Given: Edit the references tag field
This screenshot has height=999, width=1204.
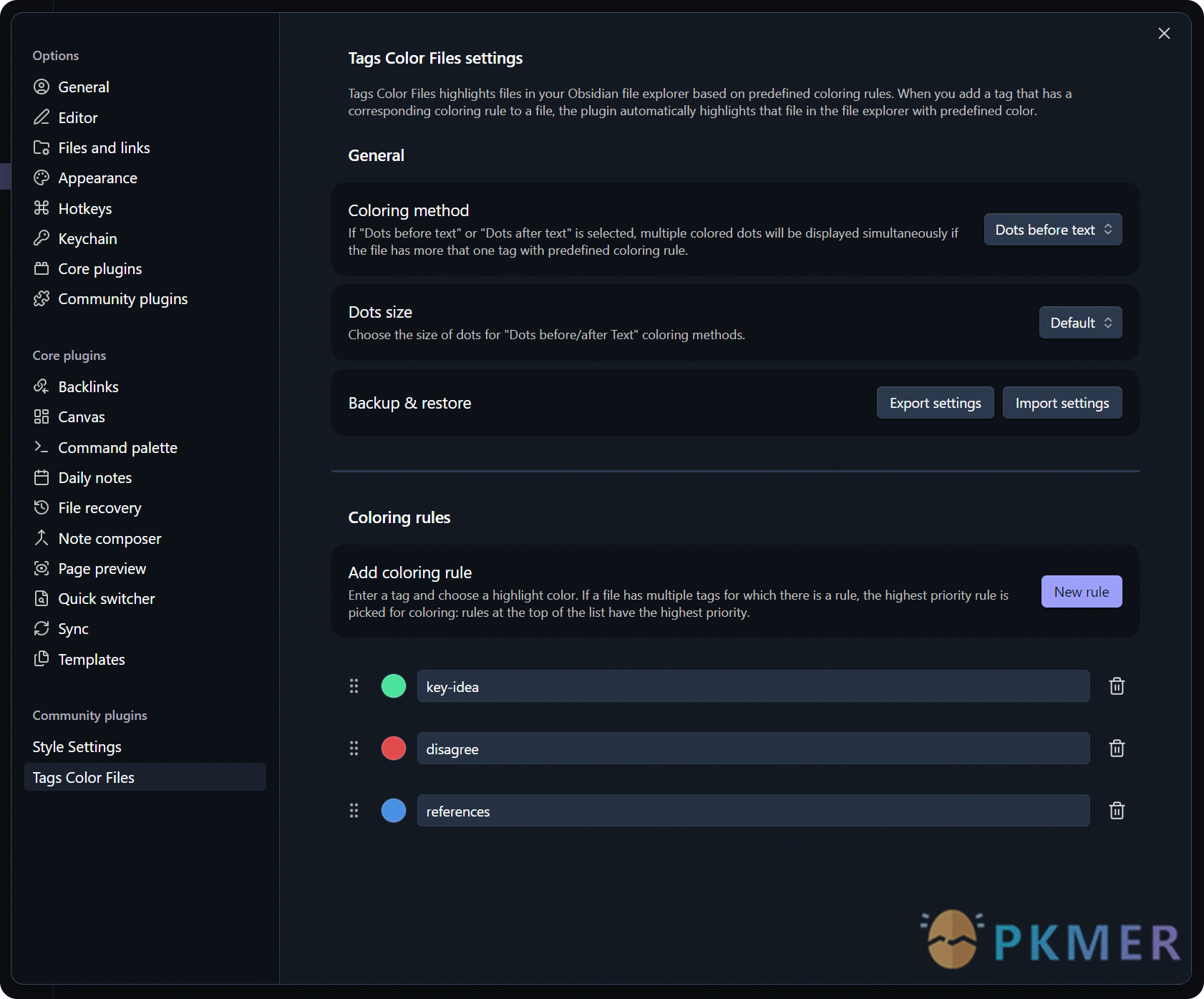Looking at the screenshot, I should coord(753,811).
